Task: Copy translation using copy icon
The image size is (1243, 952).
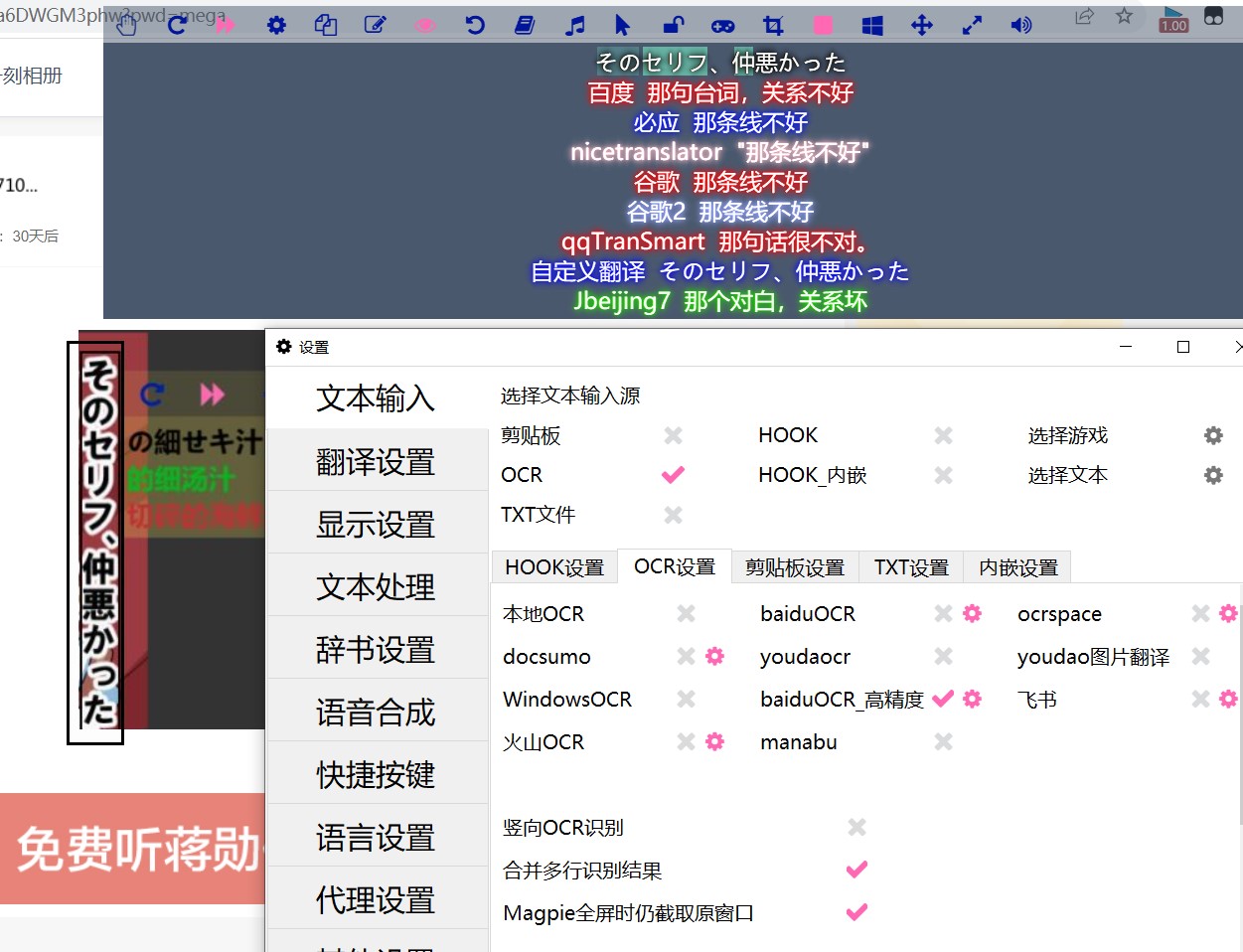Action: [326, 25]
